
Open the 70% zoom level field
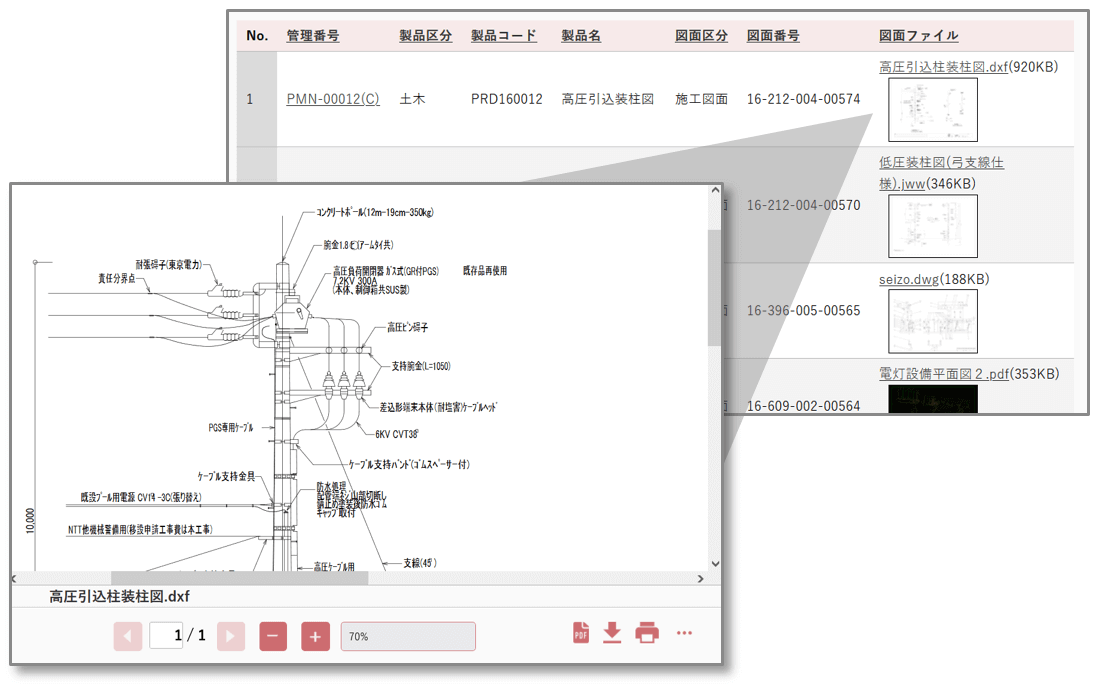408,637
